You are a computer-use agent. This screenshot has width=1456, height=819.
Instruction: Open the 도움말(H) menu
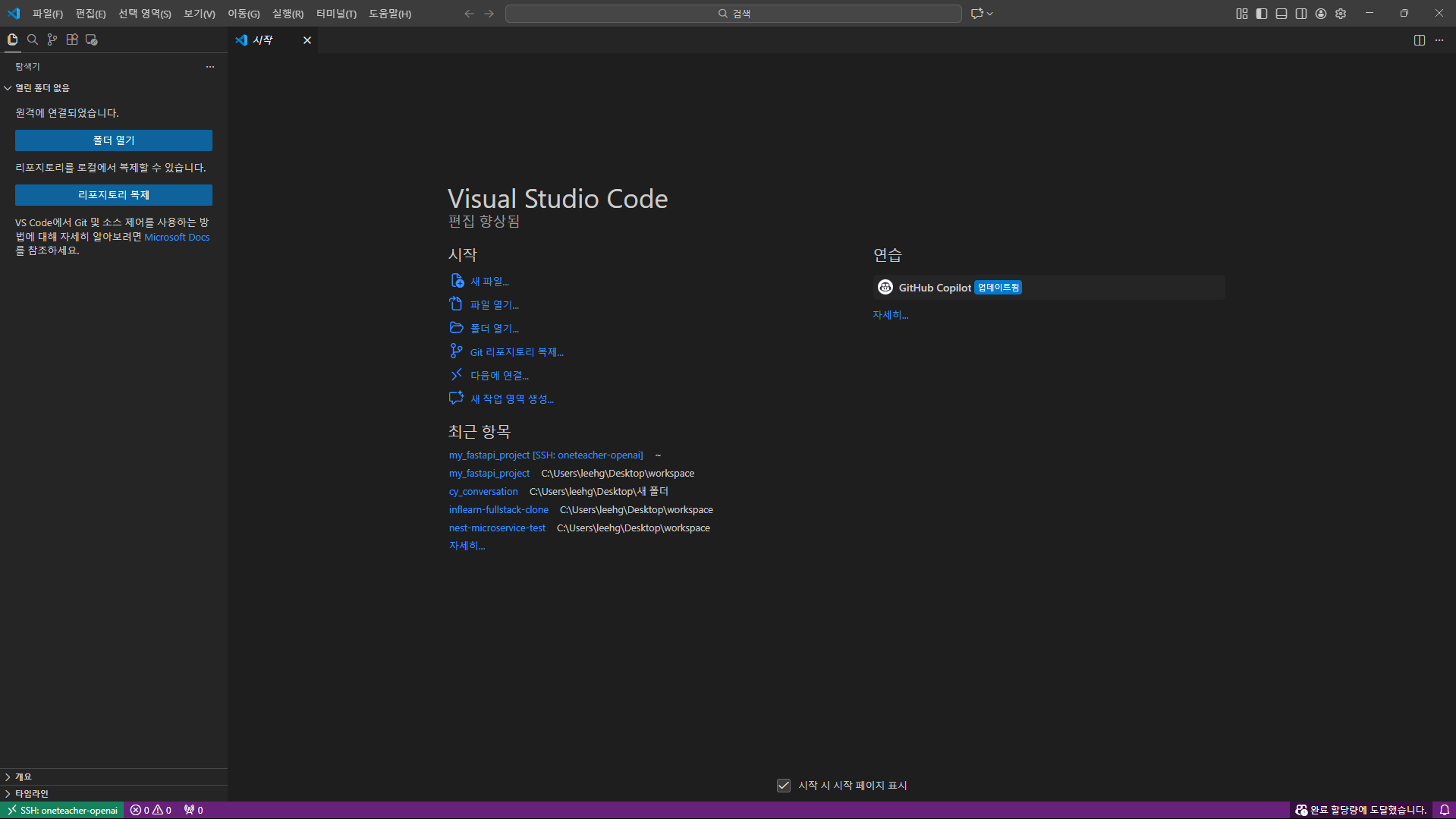pyautogui.click(x=390, y=14)
